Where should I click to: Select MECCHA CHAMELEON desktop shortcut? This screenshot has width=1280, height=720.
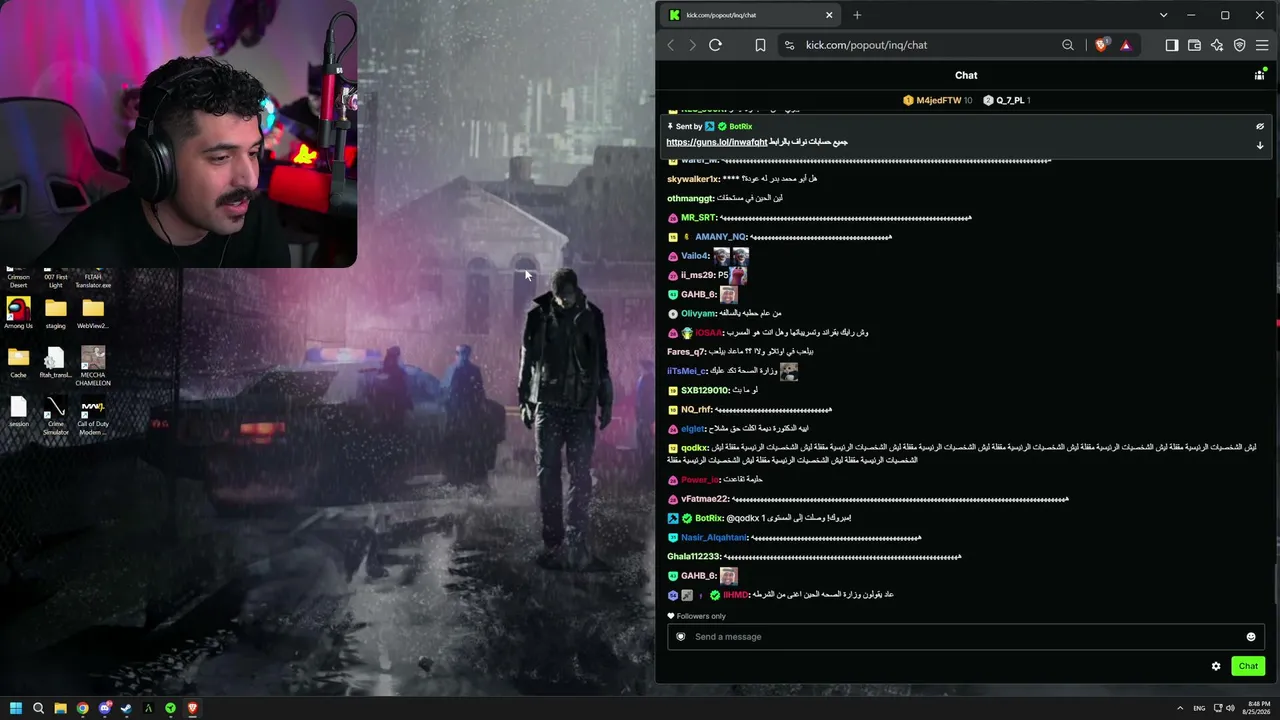(x=93, y=366)
